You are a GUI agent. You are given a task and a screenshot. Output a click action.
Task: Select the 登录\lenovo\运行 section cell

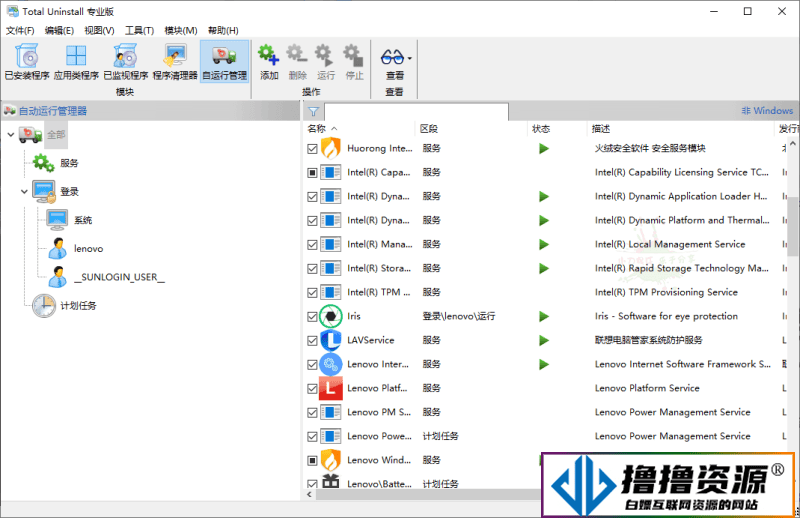[459, 316]
